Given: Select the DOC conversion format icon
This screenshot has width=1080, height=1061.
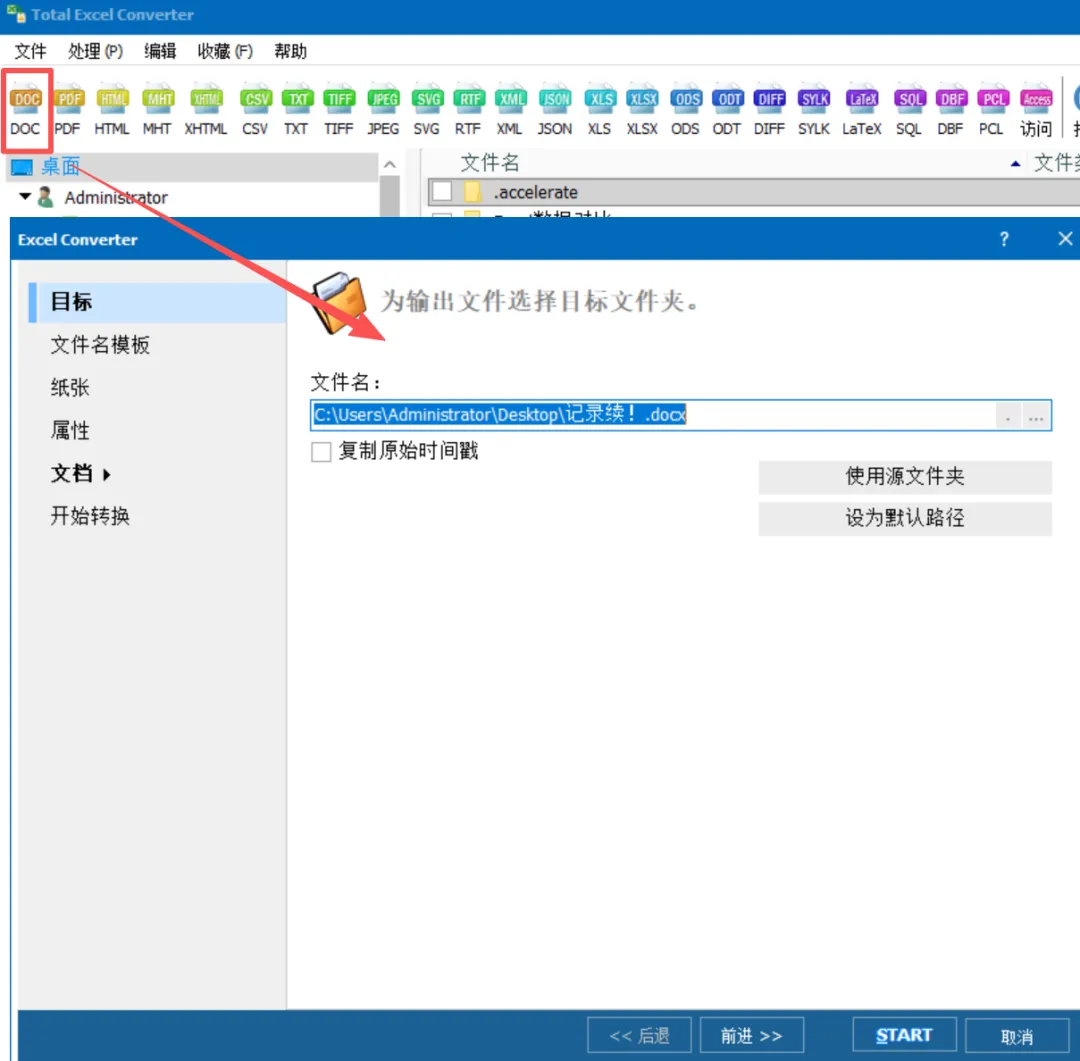Looking at the screenshot, I should tap(26, 110).
